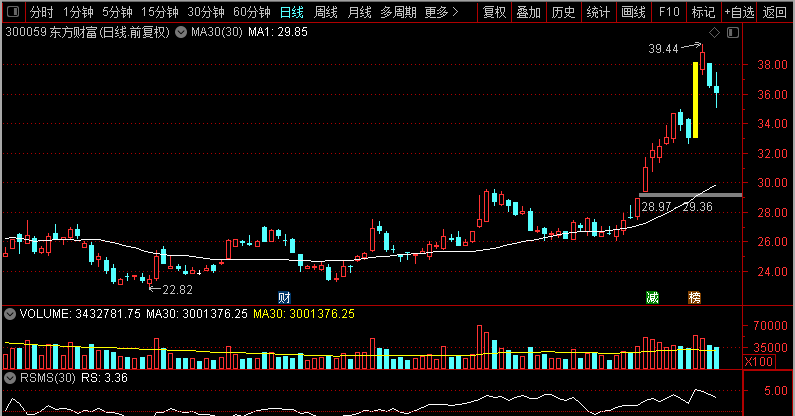Click the 标记 mark button

[704, 12]
